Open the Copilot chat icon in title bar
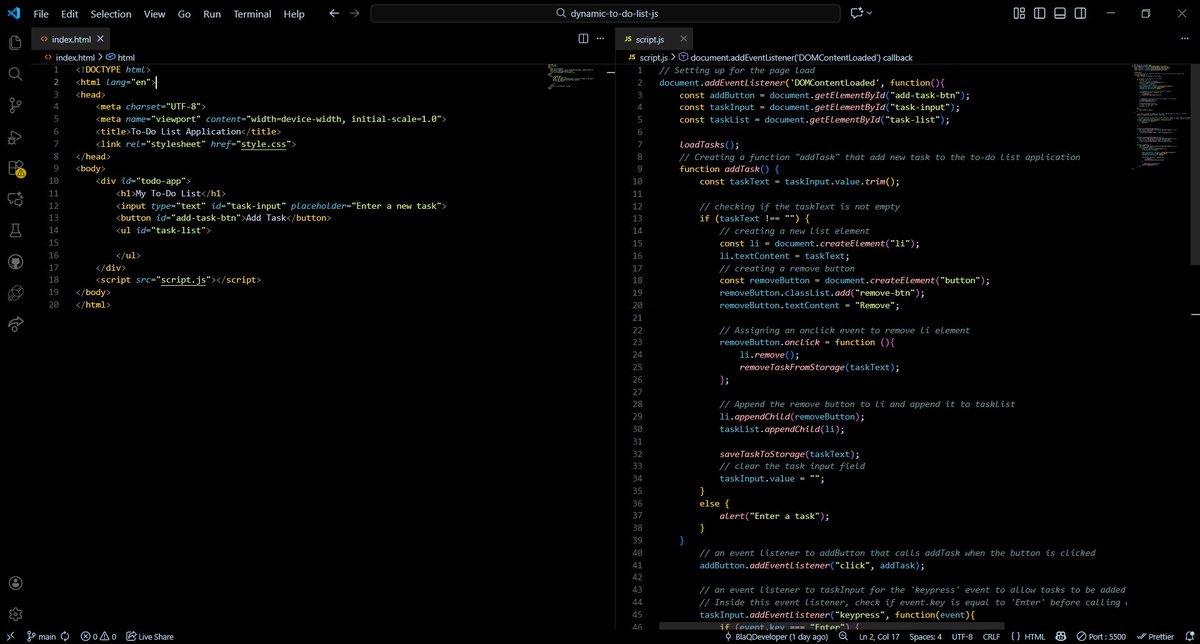Screen dimensions: 1200x644 (857, 14)
